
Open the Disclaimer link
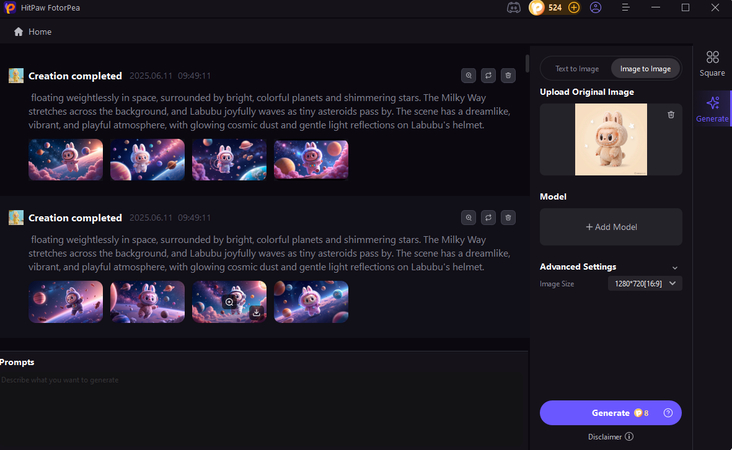coord(610,437)
